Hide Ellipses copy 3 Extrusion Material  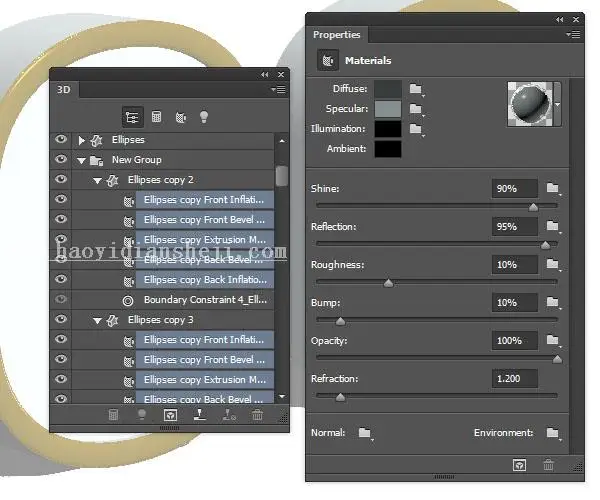tap(61, 379)
